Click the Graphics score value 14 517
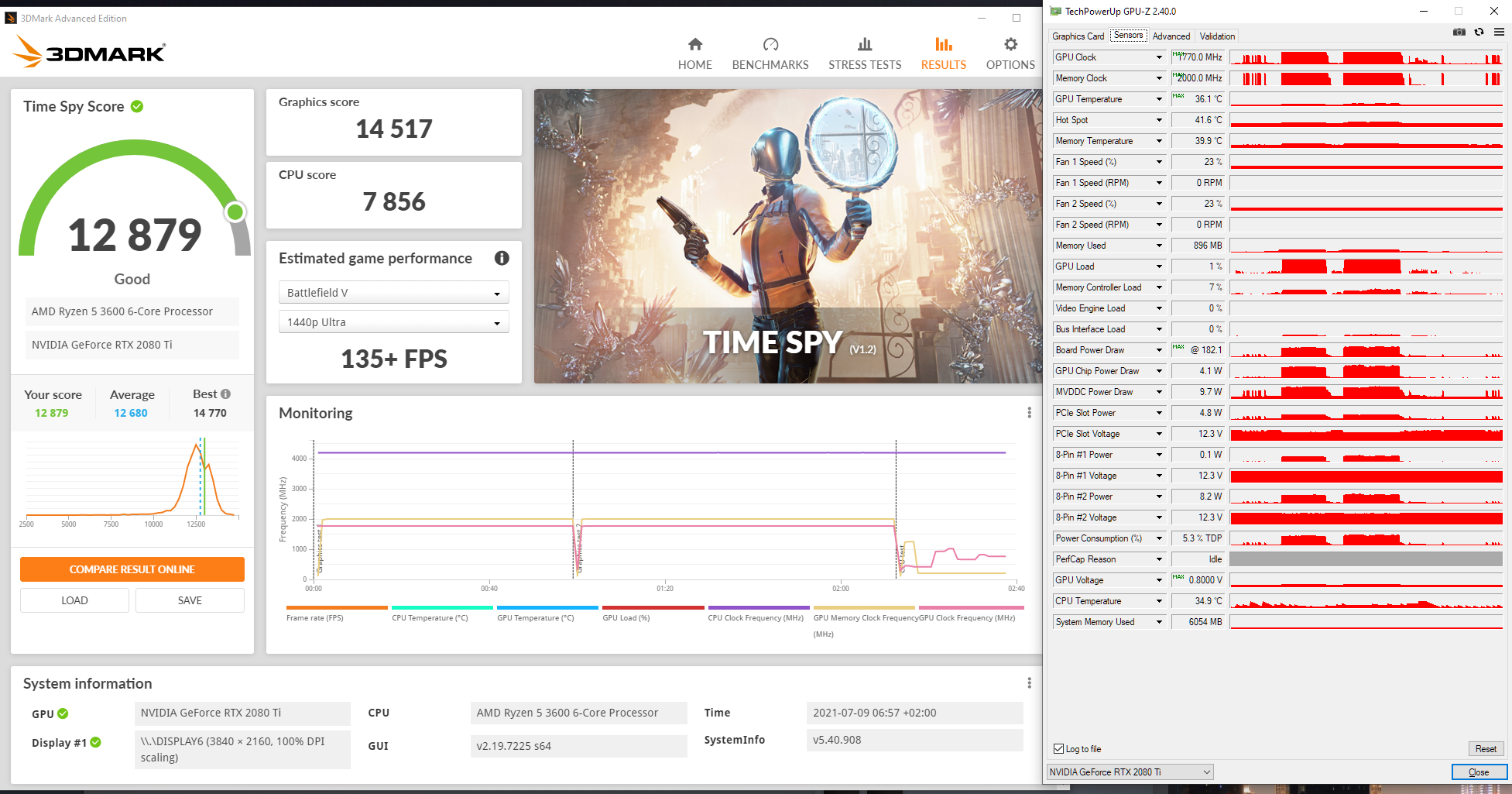1512x794 pixels. point(394,129)
